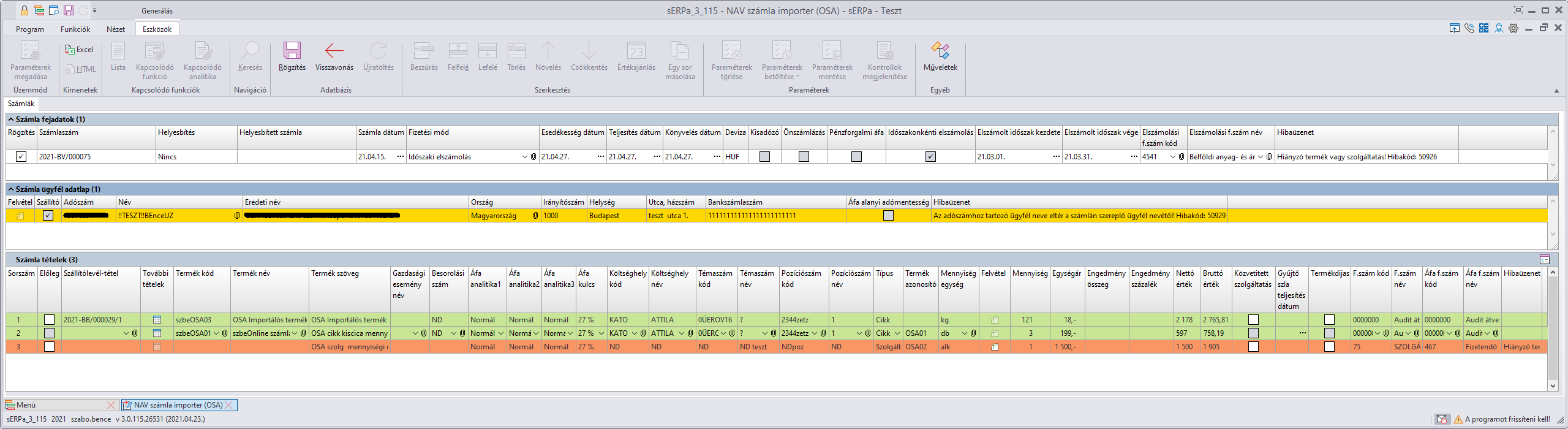The image size is (1568, 429).
Task: Toggle the Időszakonkénti elszámolás checkbox
Action: coord(930,157)
